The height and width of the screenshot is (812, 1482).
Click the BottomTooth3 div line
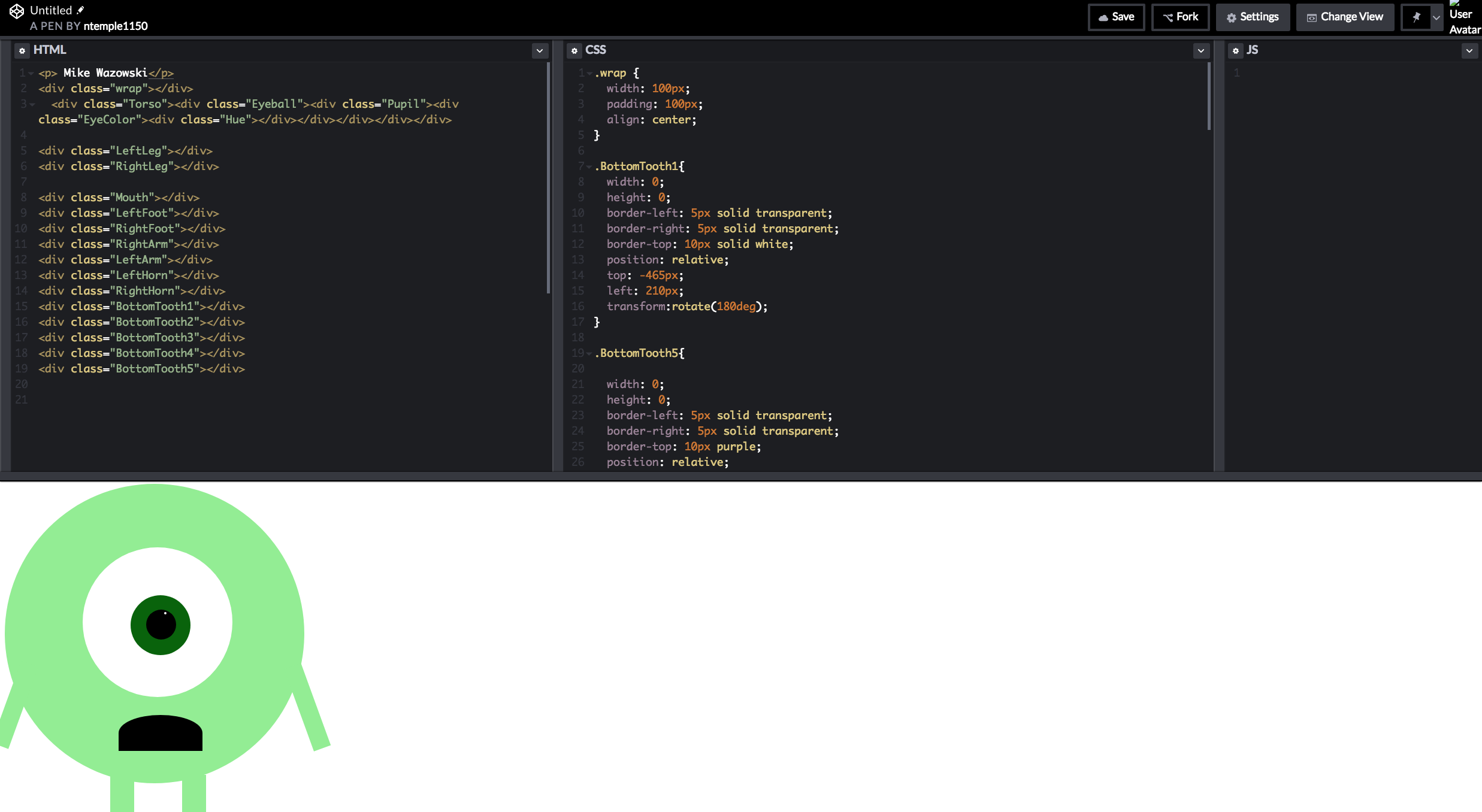[x=141, y=338]
